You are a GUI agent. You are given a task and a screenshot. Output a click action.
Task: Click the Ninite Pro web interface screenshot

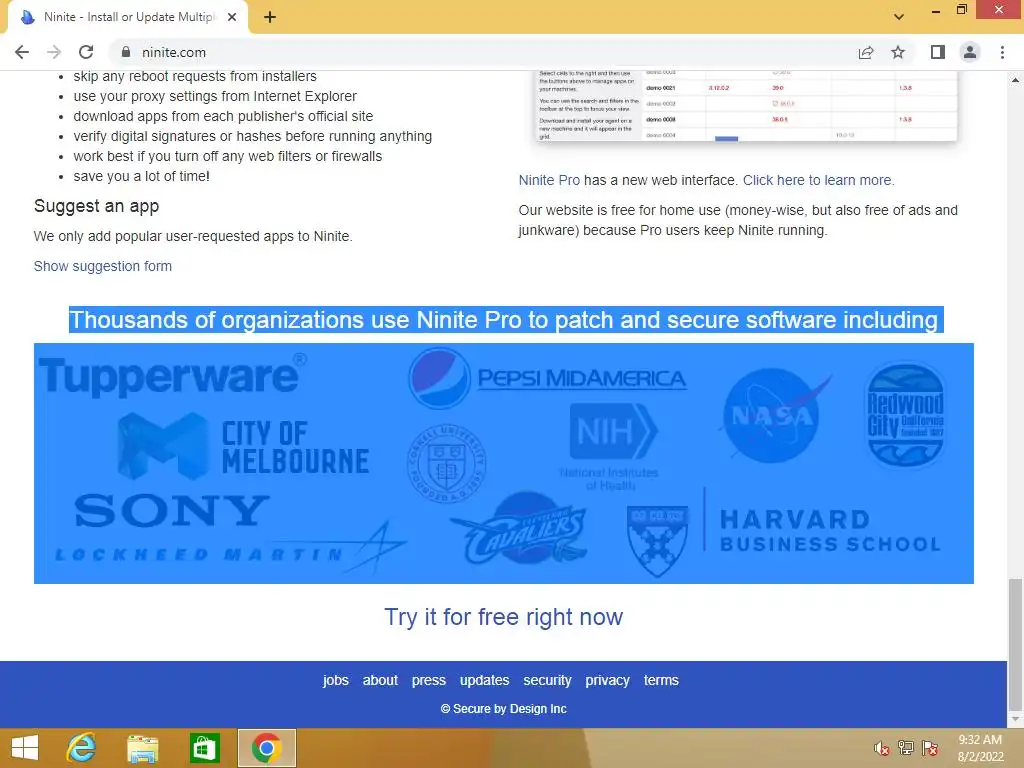[746, 106]
